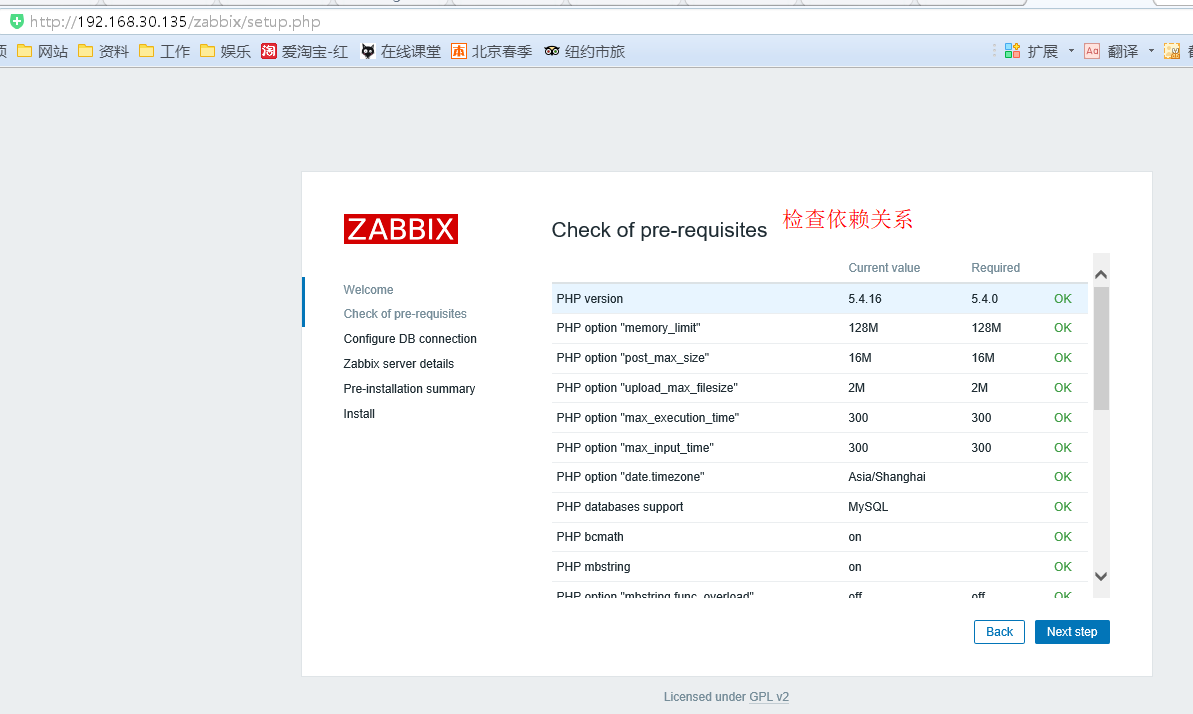Open the 在线课堂 bookmark

[x=400, y=51]
